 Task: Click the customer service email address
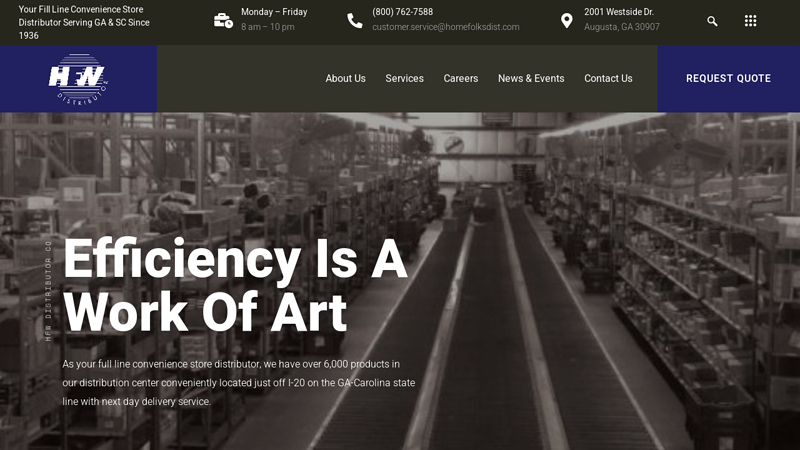pyautogui.click(x=446, y=27)
